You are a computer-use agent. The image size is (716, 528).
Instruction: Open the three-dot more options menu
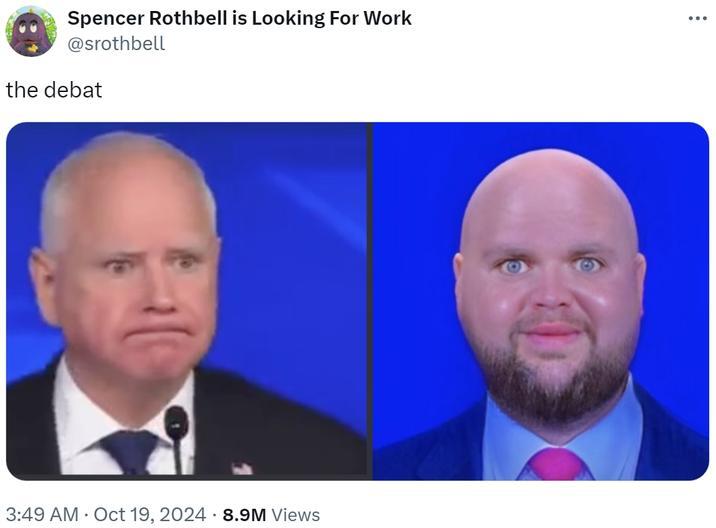(x=697, y=19)
